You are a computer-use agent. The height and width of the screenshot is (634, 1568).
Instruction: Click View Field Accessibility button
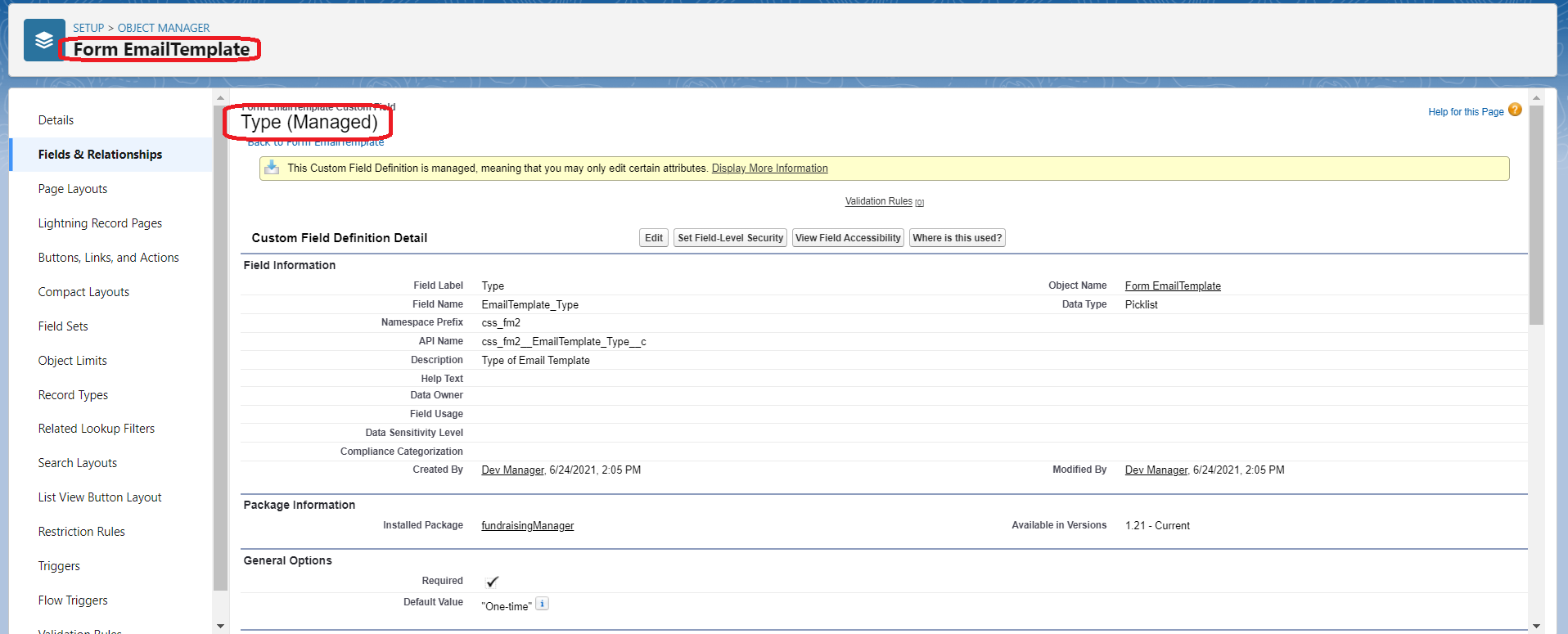[x=848, y=238]
